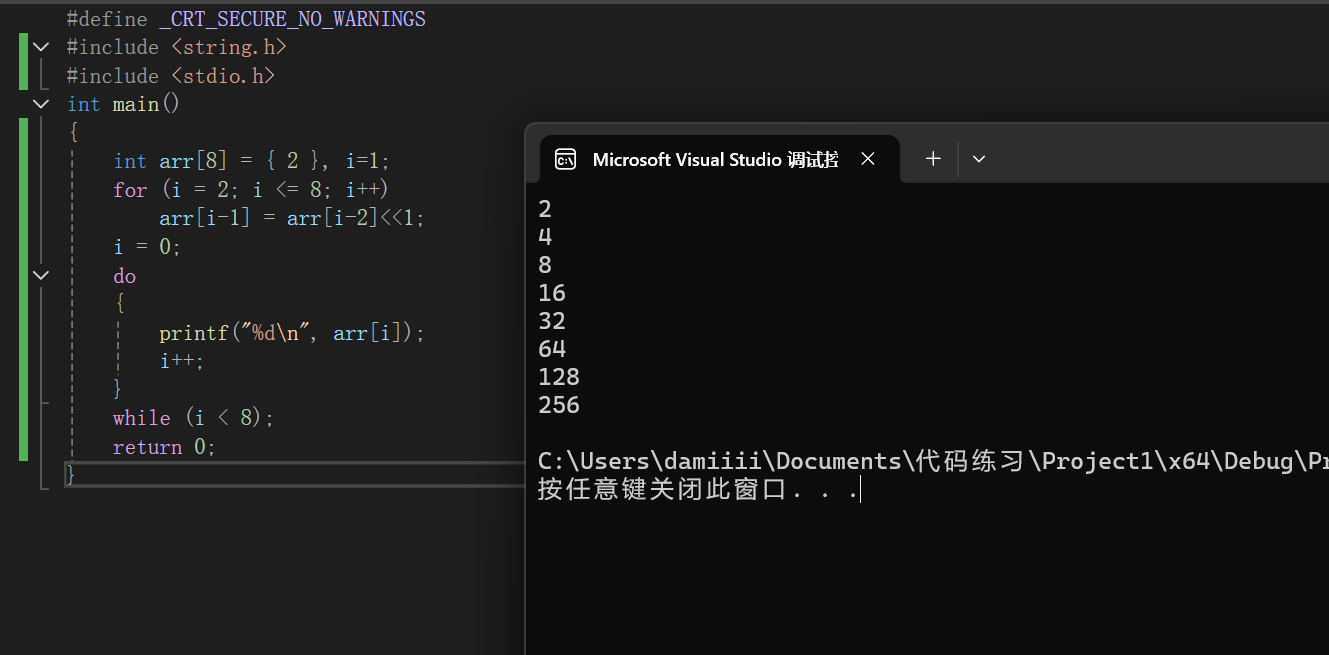Image resolution: width=1329 pixels, height=655 pixels.
Task: Click the #include <stdio.h> line
Action: [x=171, y=76]
